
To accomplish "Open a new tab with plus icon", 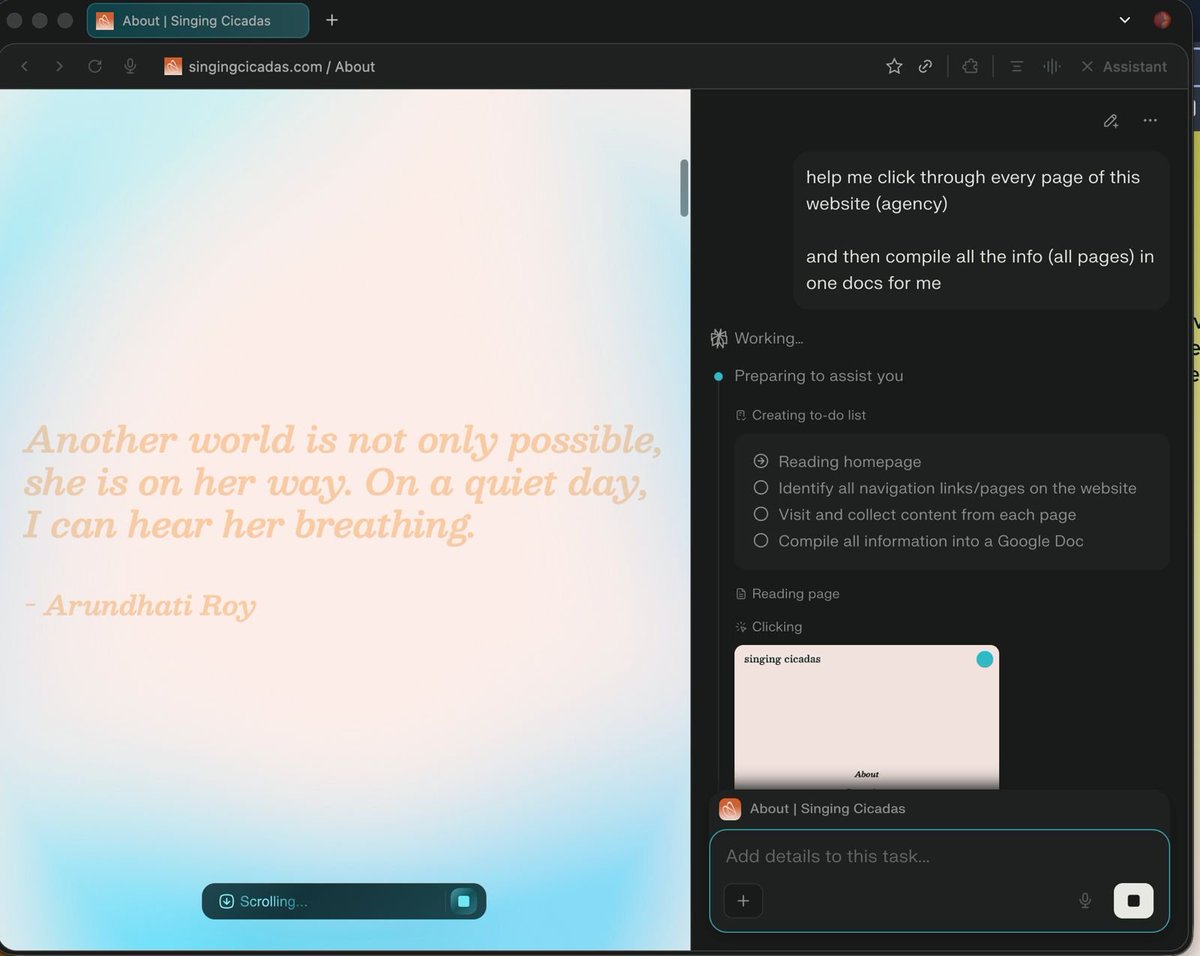I will click(x=332, y=20).
